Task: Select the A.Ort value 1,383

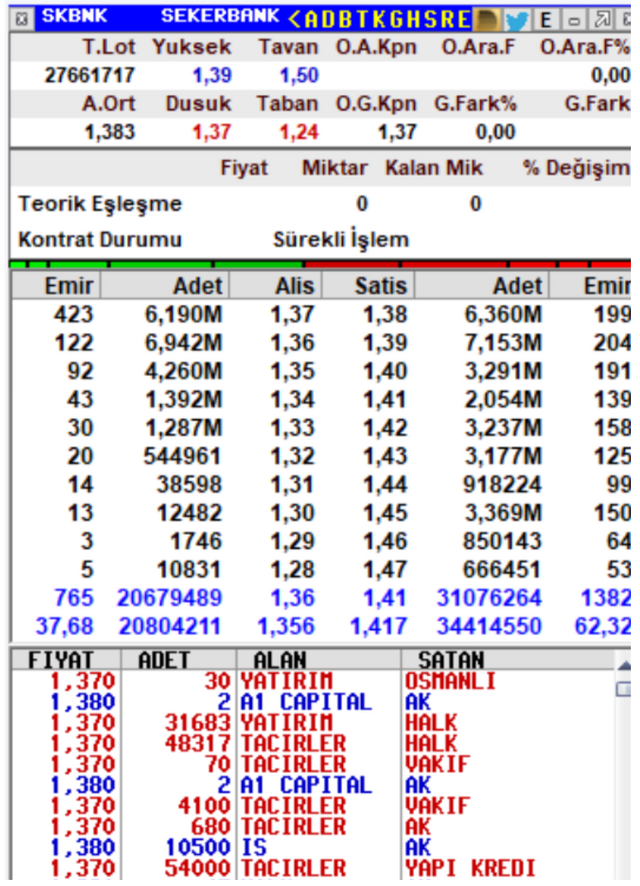Action: (110, 132)
